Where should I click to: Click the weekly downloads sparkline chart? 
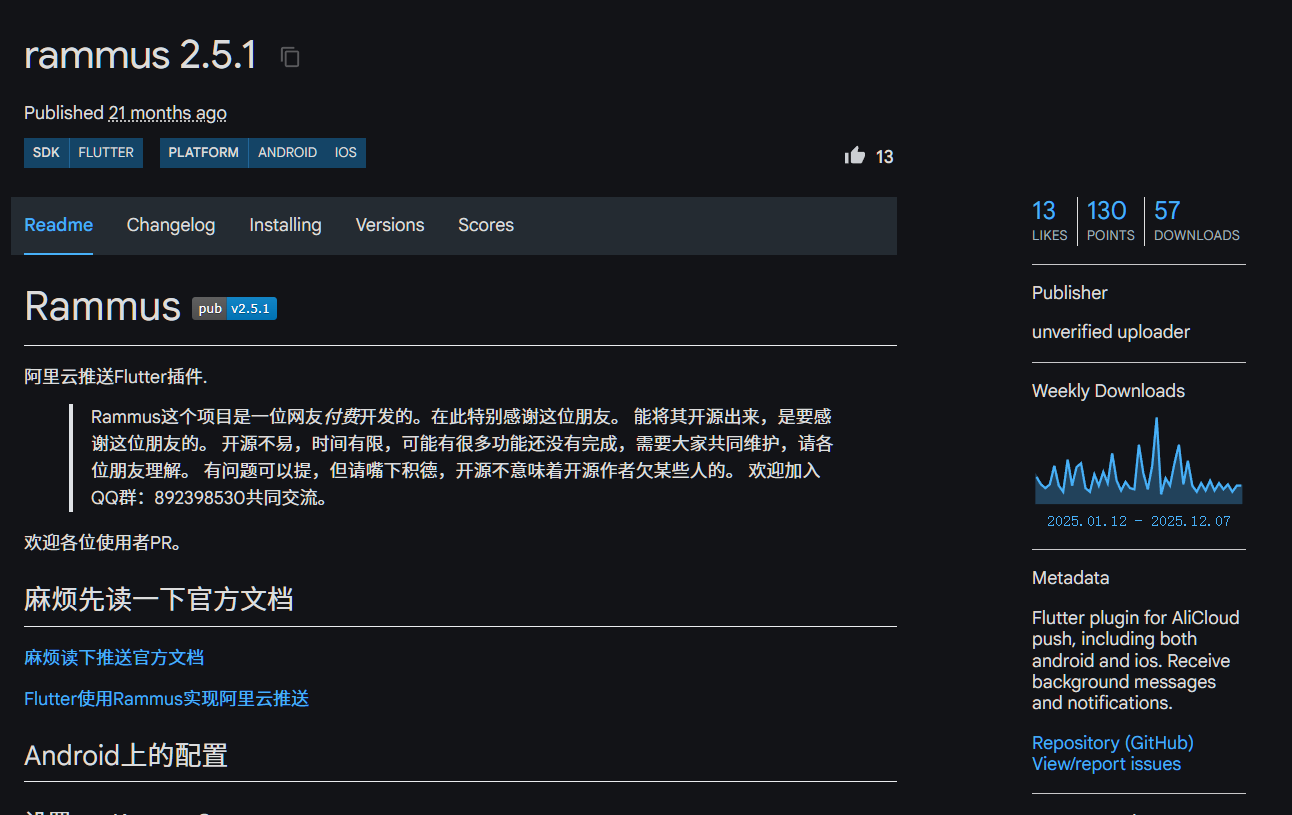1138,463
